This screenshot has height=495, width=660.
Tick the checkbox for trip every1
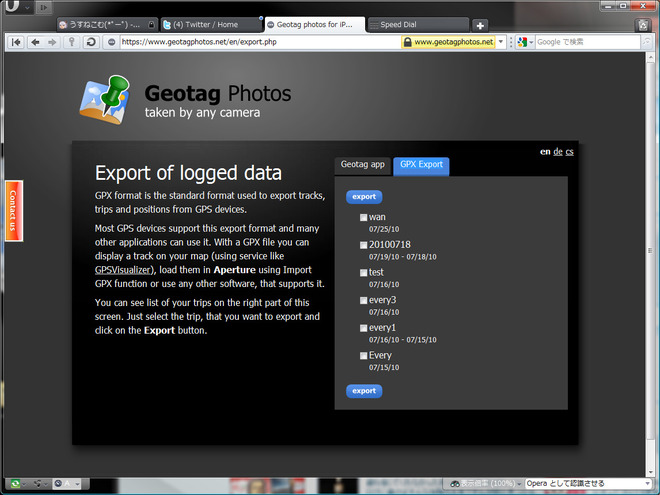click(x=363, y=328)
